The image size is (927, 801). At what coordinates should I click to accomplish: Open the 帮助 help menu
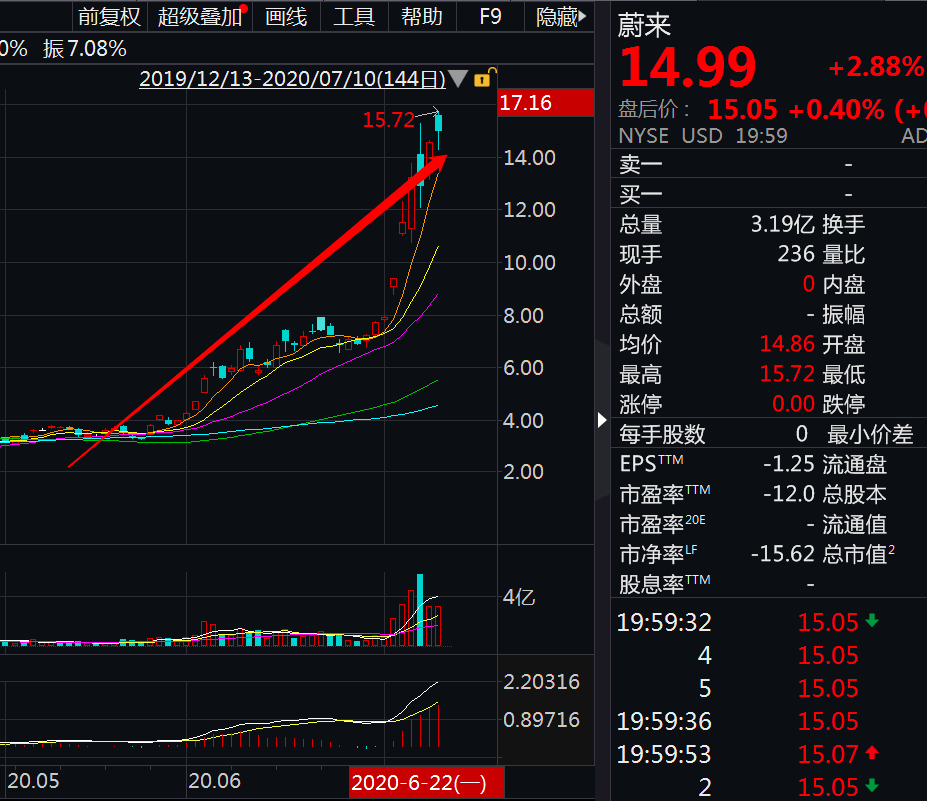422,17
